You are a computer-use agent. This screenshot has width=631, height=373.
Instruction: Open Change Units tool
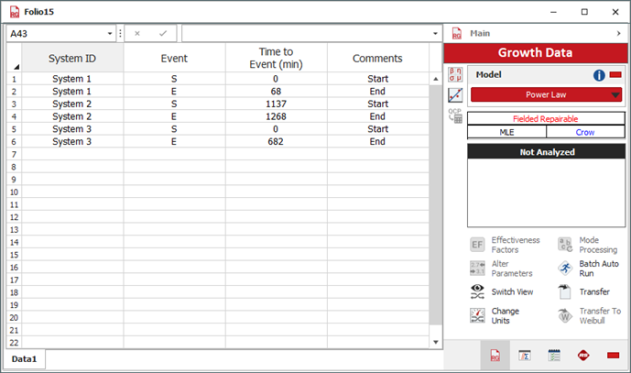(x=495, y=316)
